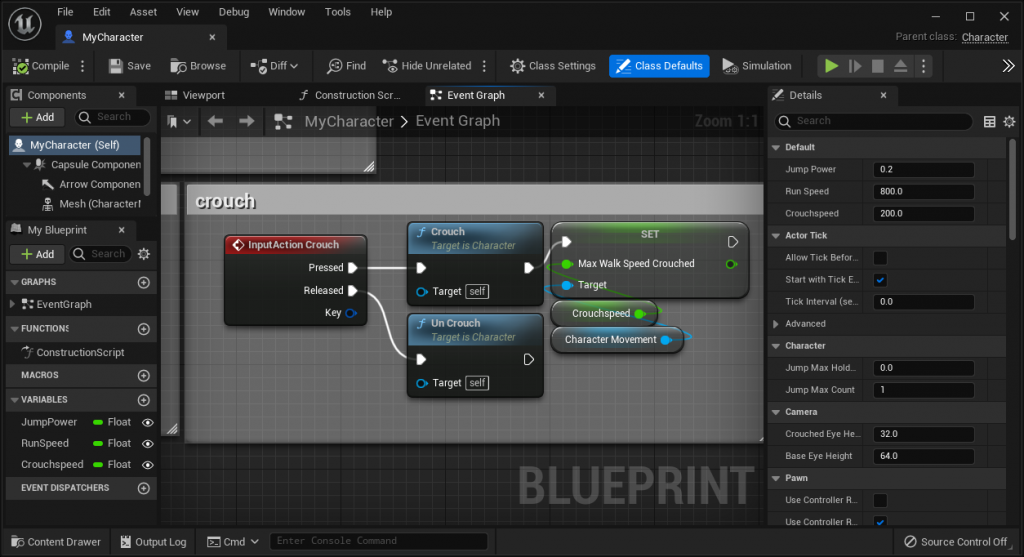Expand the Advanced section in Details
Viewport: 1024px width, 557px height.
[x=776, y=324]
